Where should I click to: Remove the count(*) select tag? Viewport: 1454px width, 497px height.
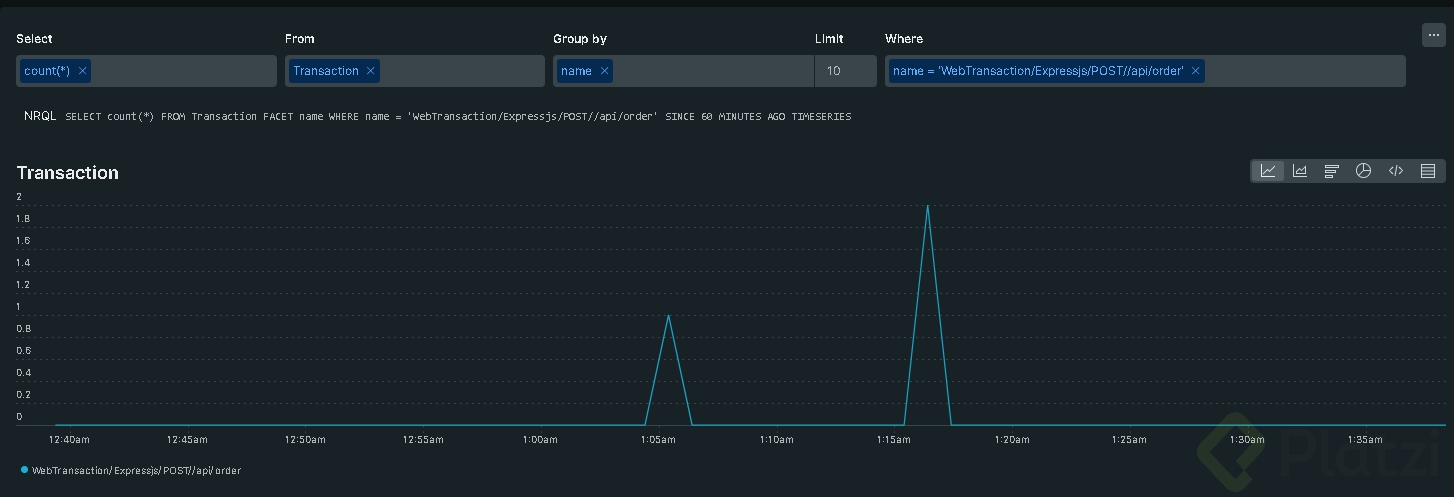[x=83, y=71]
